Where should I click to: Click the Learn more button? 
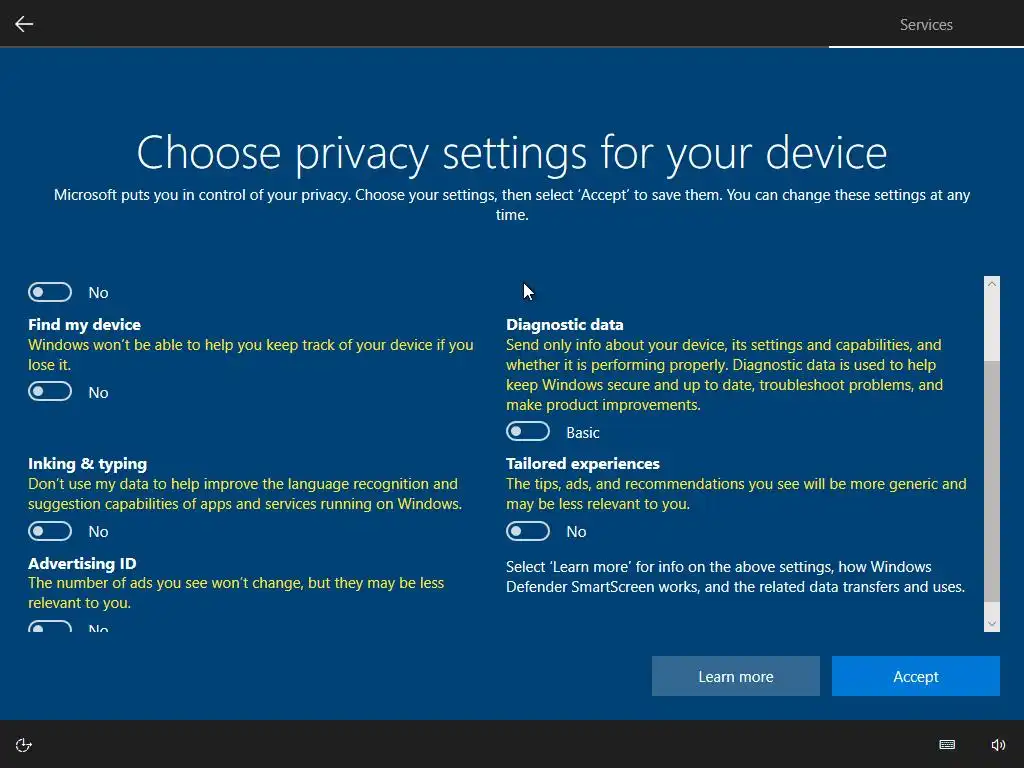click(x=735, y=676)
